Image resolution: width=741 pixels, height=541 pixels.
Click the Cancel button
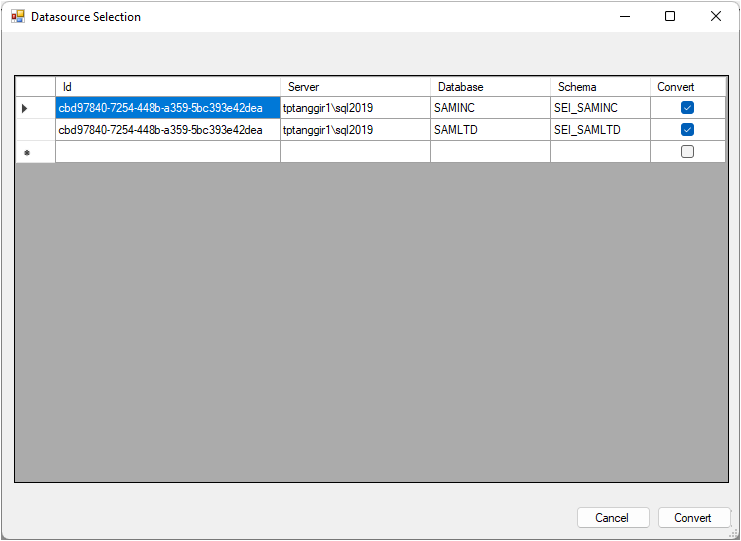(612, 518)
